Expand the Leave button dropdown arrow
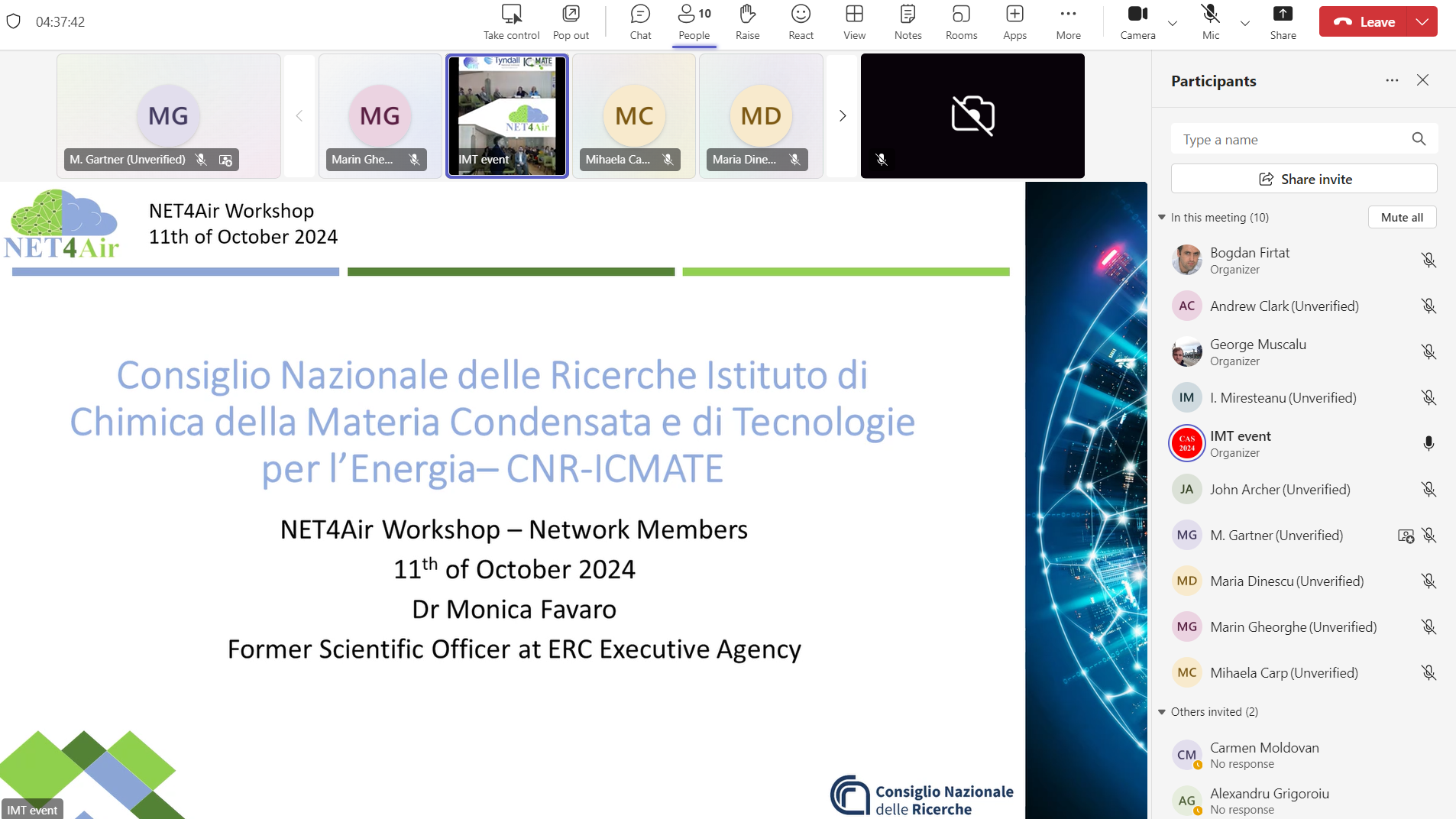This screenshot has width=1456, height=819. [x=1422, y=22]
